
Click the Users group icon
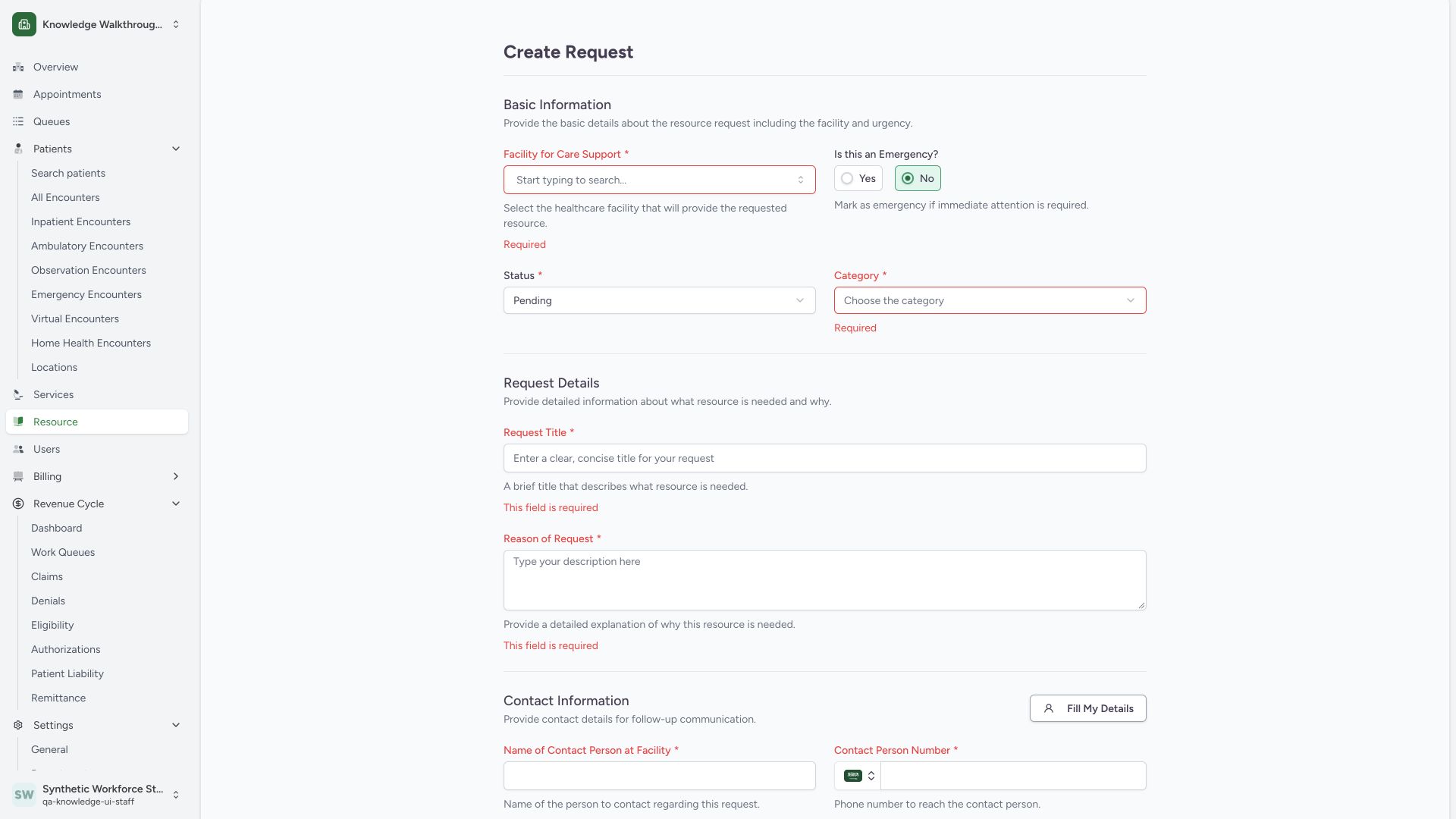coord(18,450)
